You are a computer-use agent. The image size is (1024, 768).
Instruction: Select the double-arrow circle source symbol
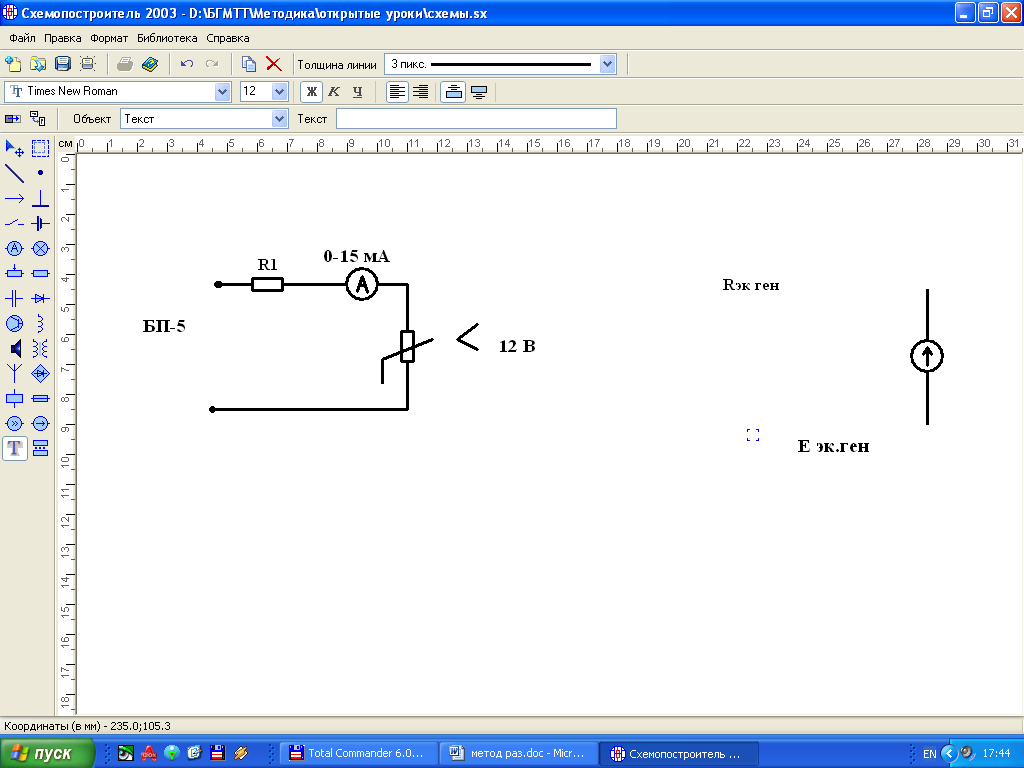click(14, 424)
